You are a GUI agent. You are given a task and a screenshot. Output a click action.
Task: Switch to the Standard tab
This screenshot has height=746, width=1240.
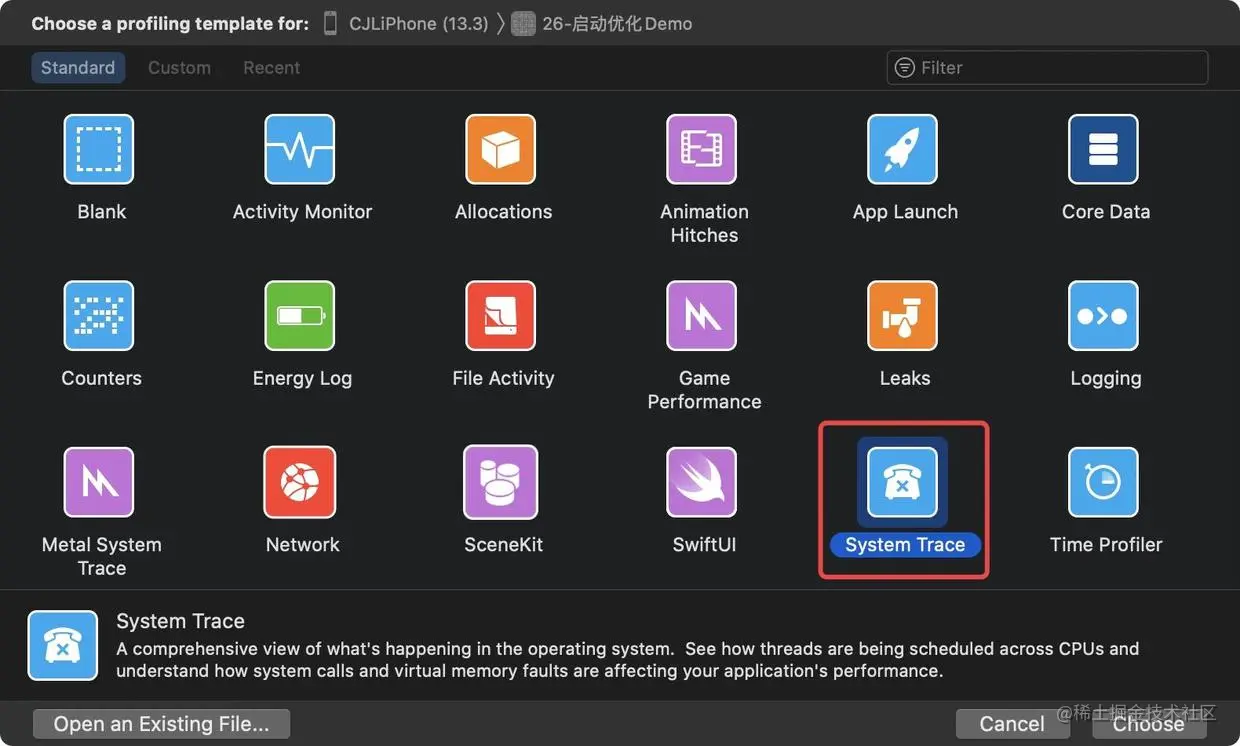pos(78,68)
